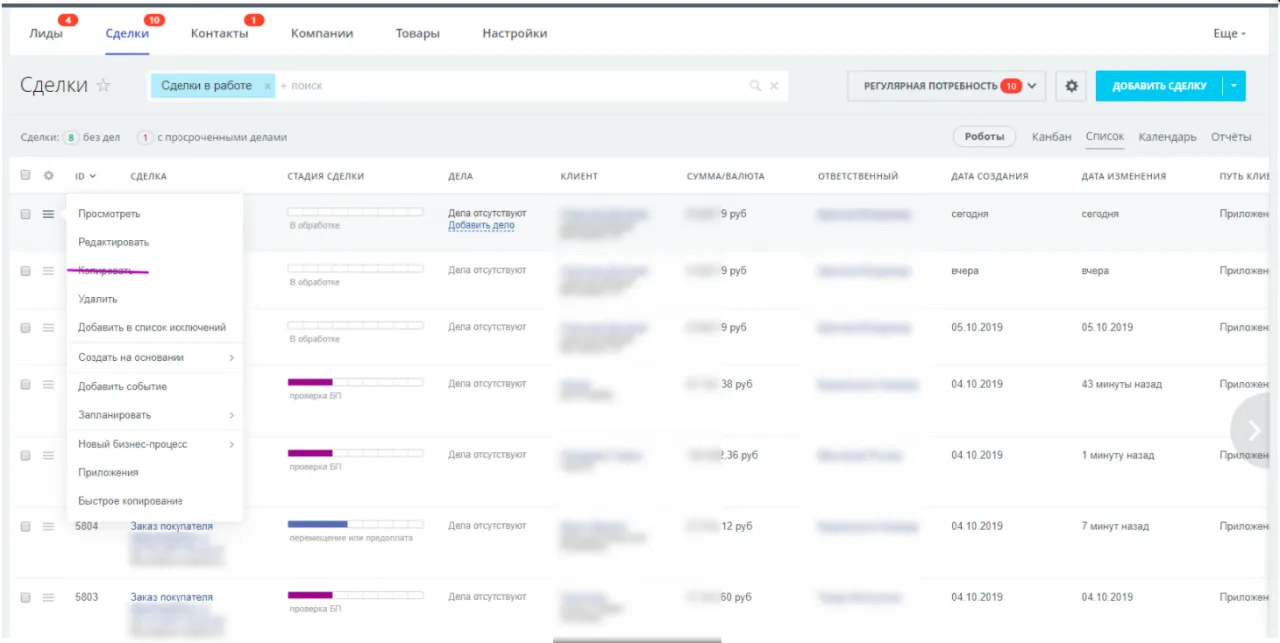Click the magnifier search icon in filter bar
1280x643 pixels.
(756, 86)
